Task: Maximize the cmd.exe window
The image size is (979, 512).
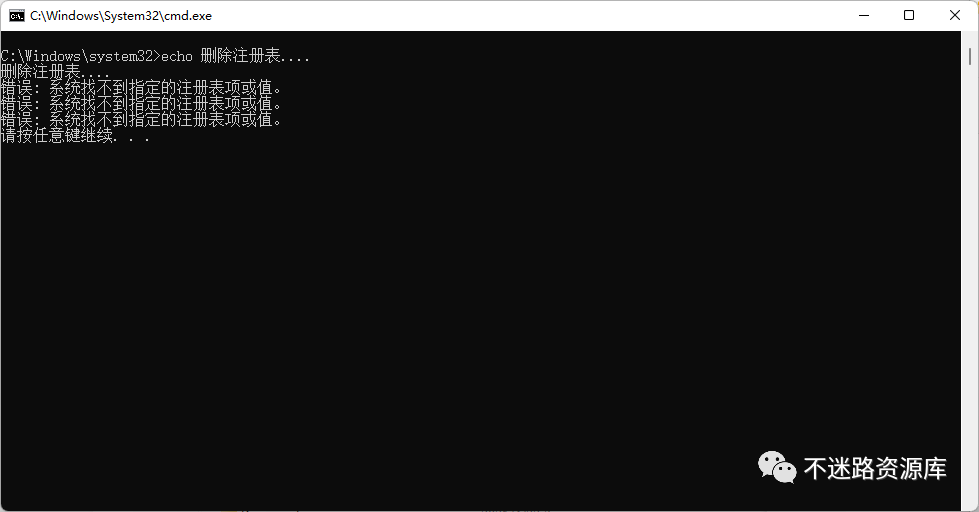Action: point(909,16)
